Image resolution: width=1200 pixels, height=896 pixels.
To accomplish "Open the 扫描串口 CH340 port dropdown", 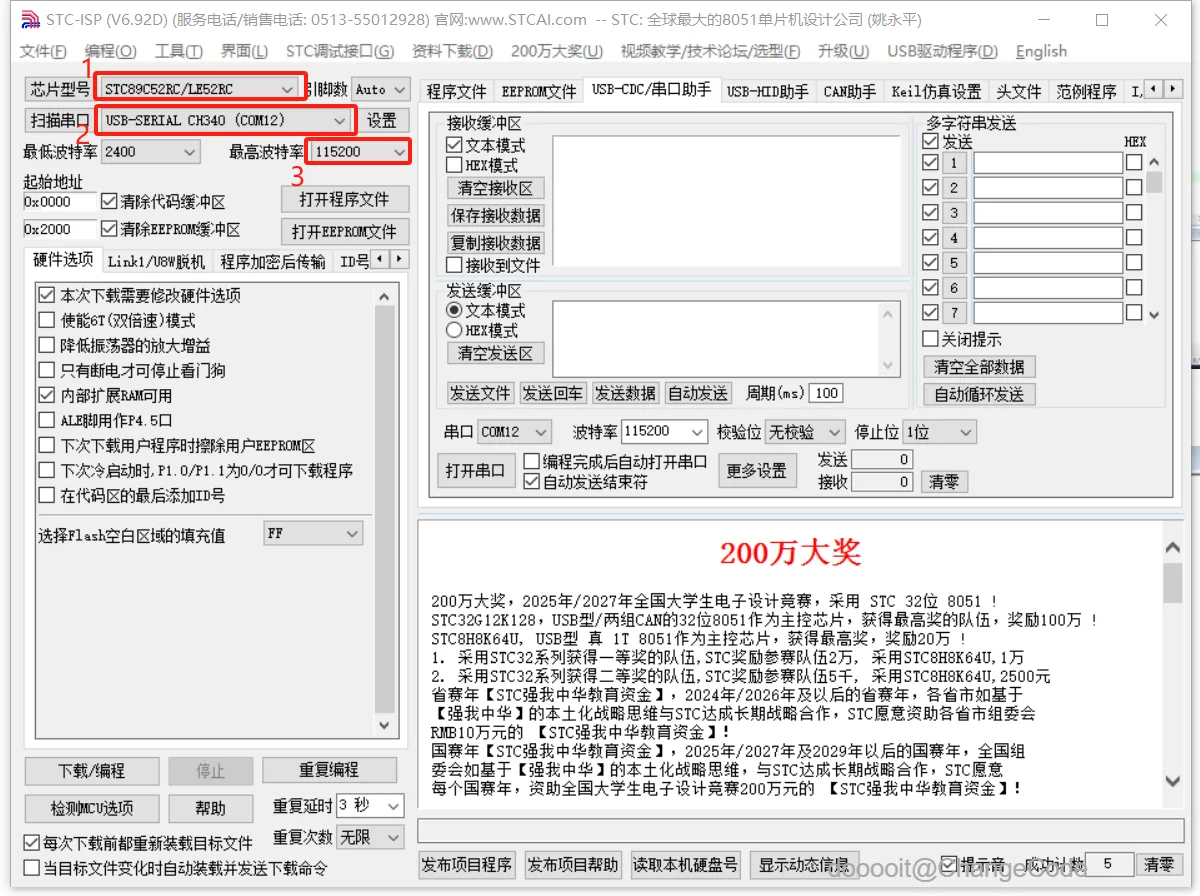I will point(341,120).
